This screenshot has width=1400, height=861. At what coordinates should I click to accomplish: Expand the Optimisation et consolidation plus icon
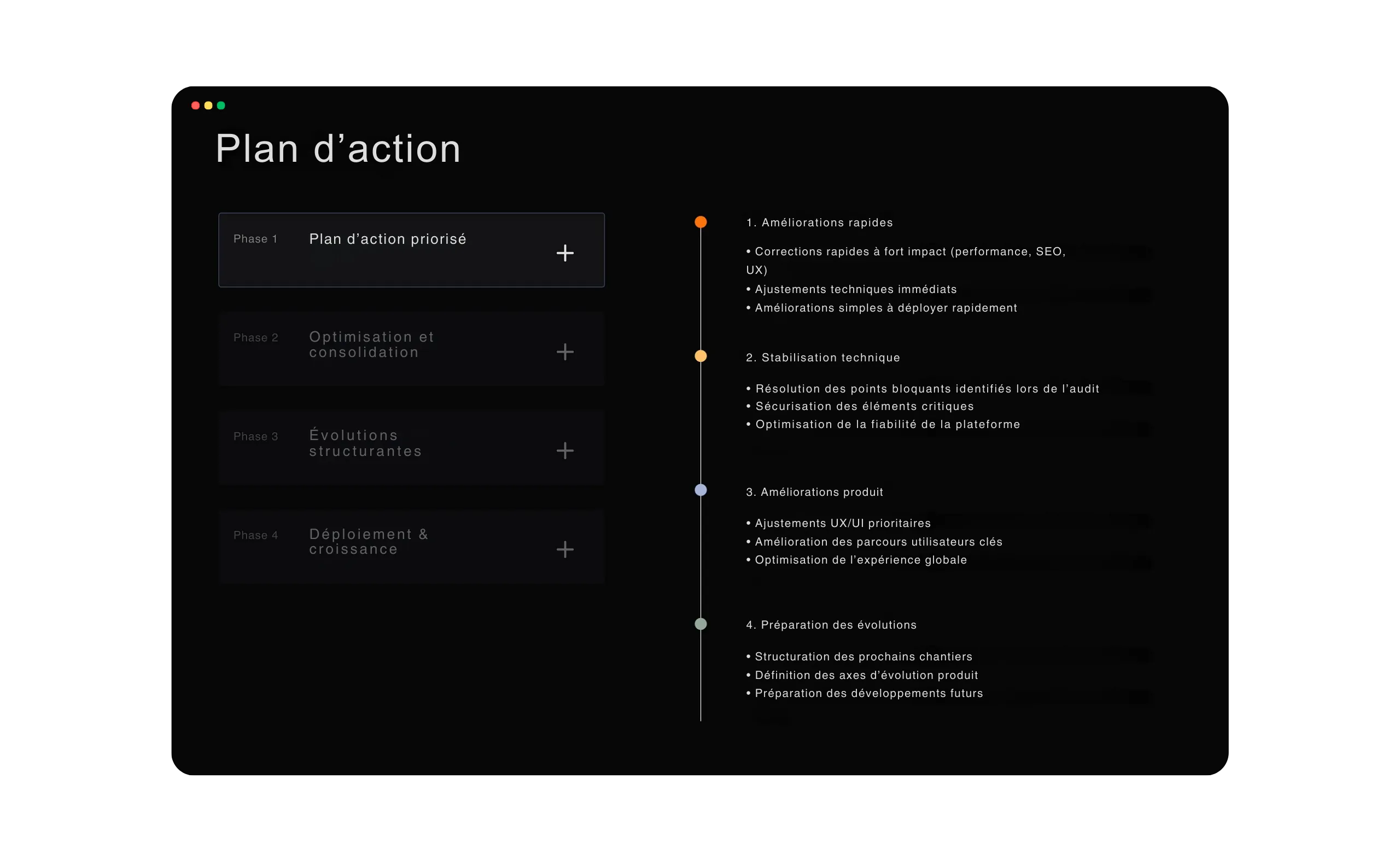tap(564, 352)
